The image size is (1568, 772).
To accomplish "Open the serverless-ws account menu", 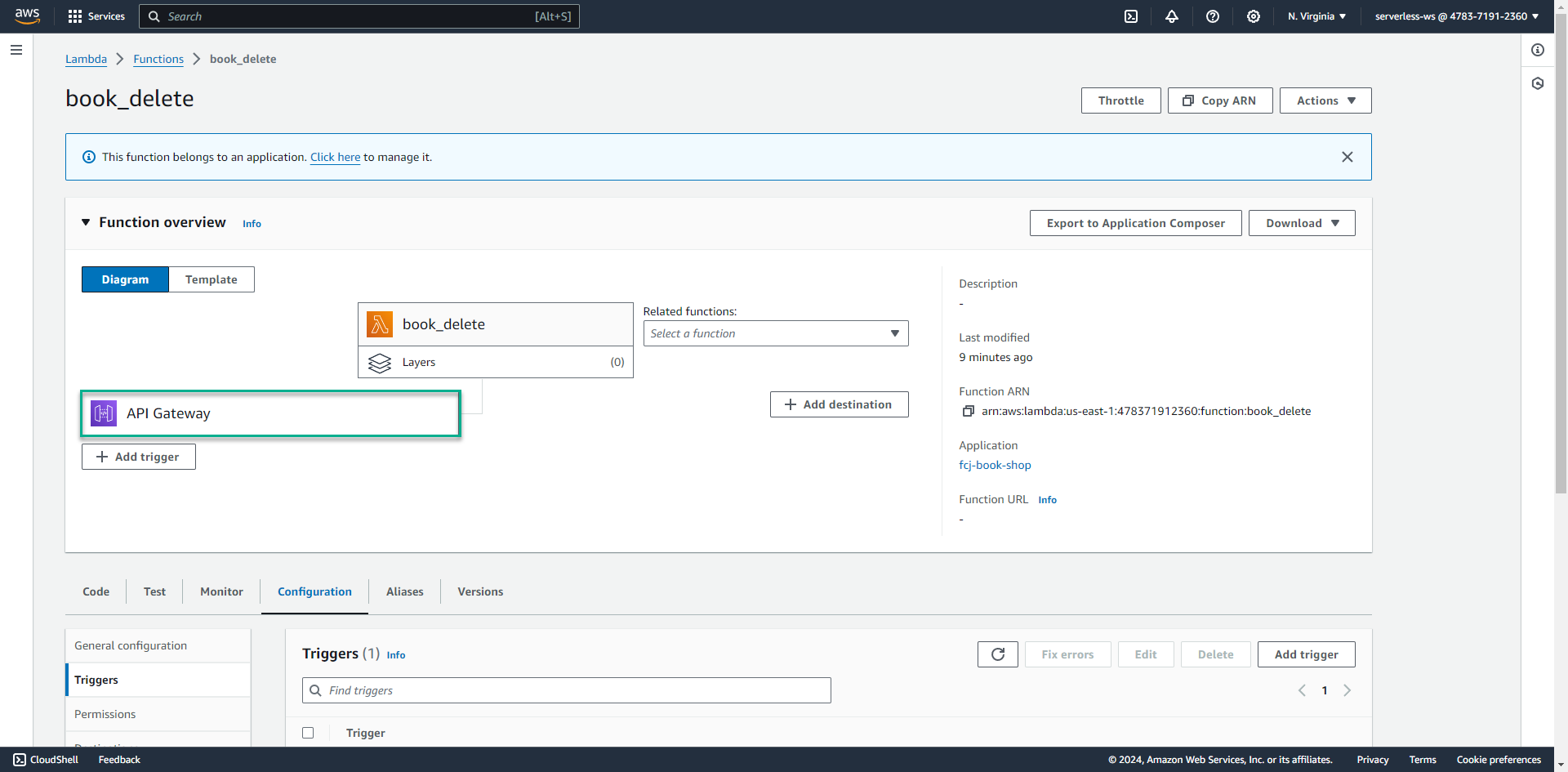I will point(1457,16).
